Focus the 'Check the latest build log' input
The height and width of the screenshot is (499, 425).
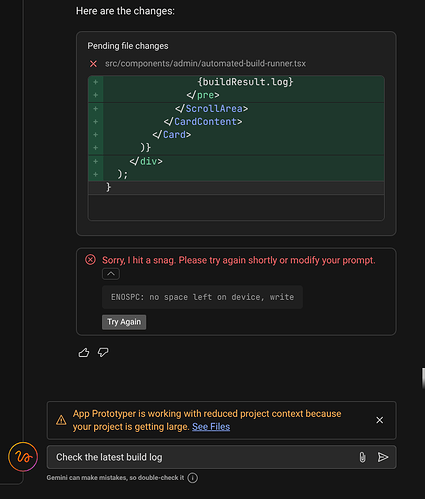point(203,457)
